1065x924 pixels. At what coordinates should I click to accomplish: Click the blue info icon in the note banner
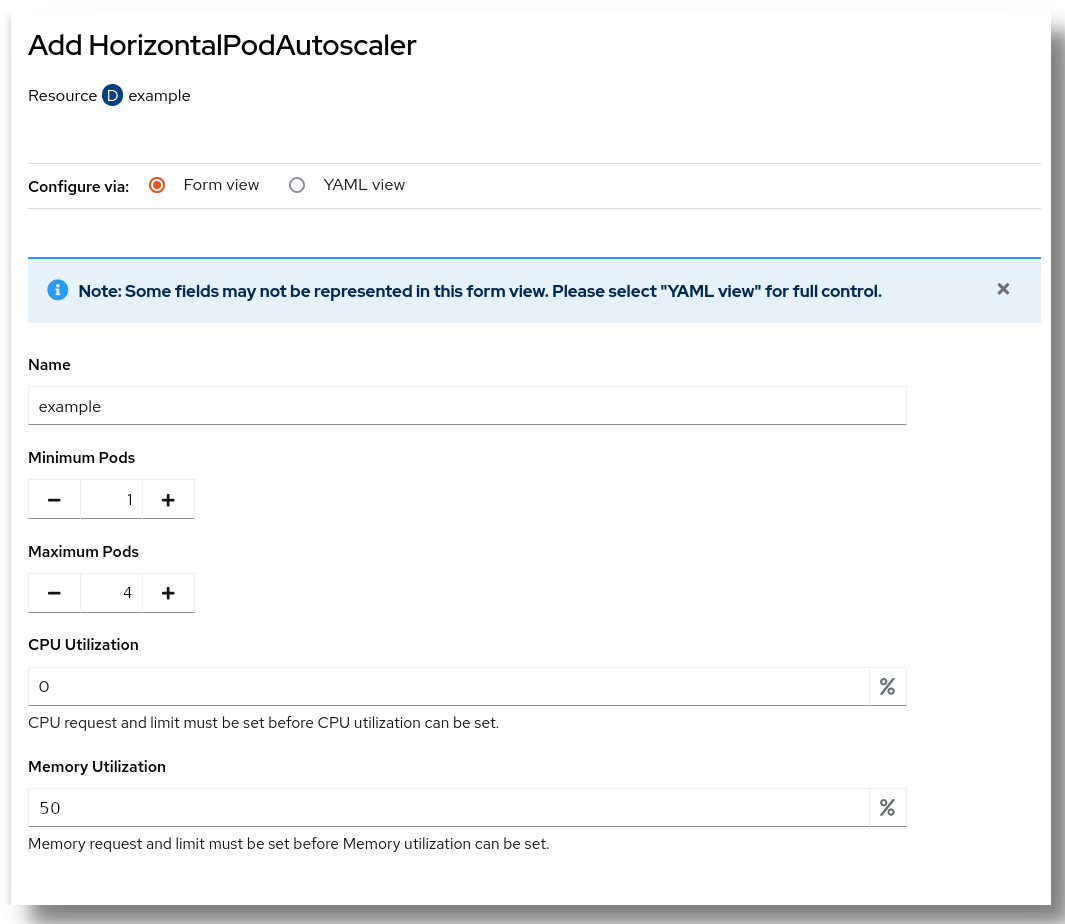point(57,290)
